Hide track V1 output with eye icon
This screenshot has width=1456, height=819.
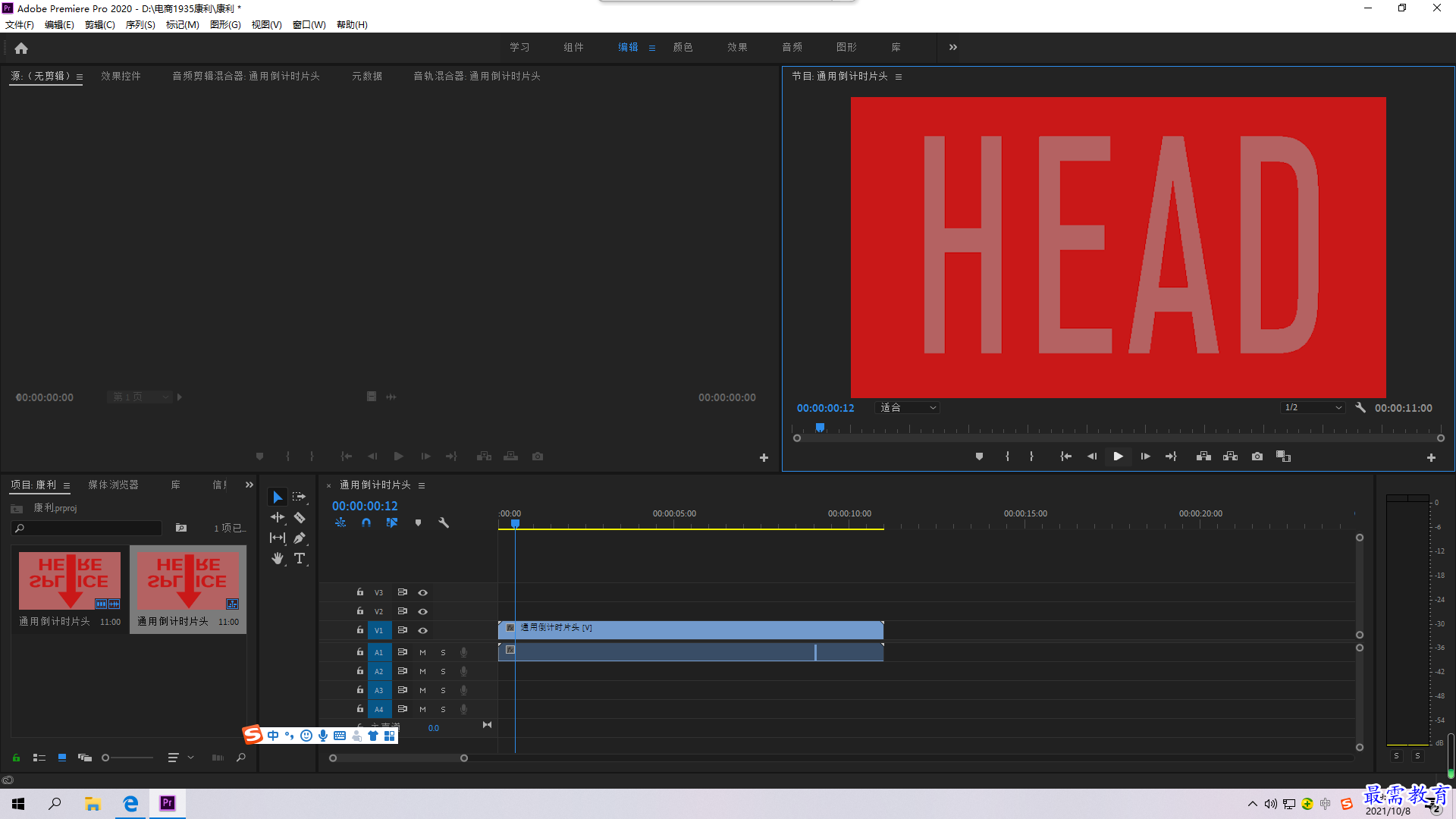coord(423,630)
